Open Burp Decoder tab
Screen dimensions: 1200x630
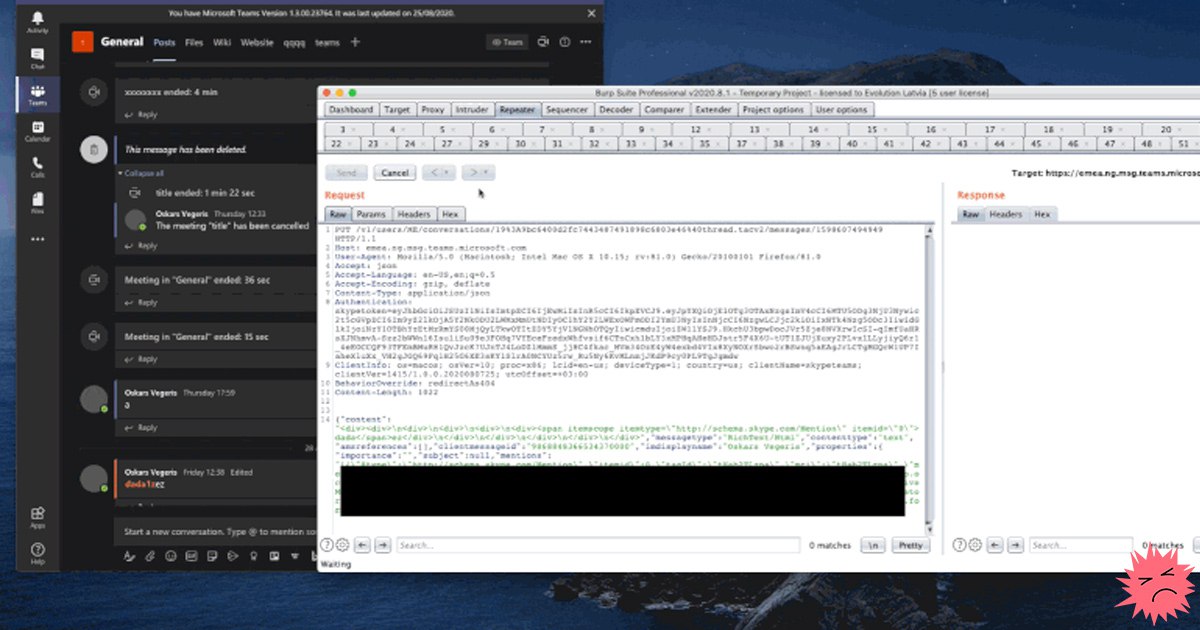coord(616,109)
